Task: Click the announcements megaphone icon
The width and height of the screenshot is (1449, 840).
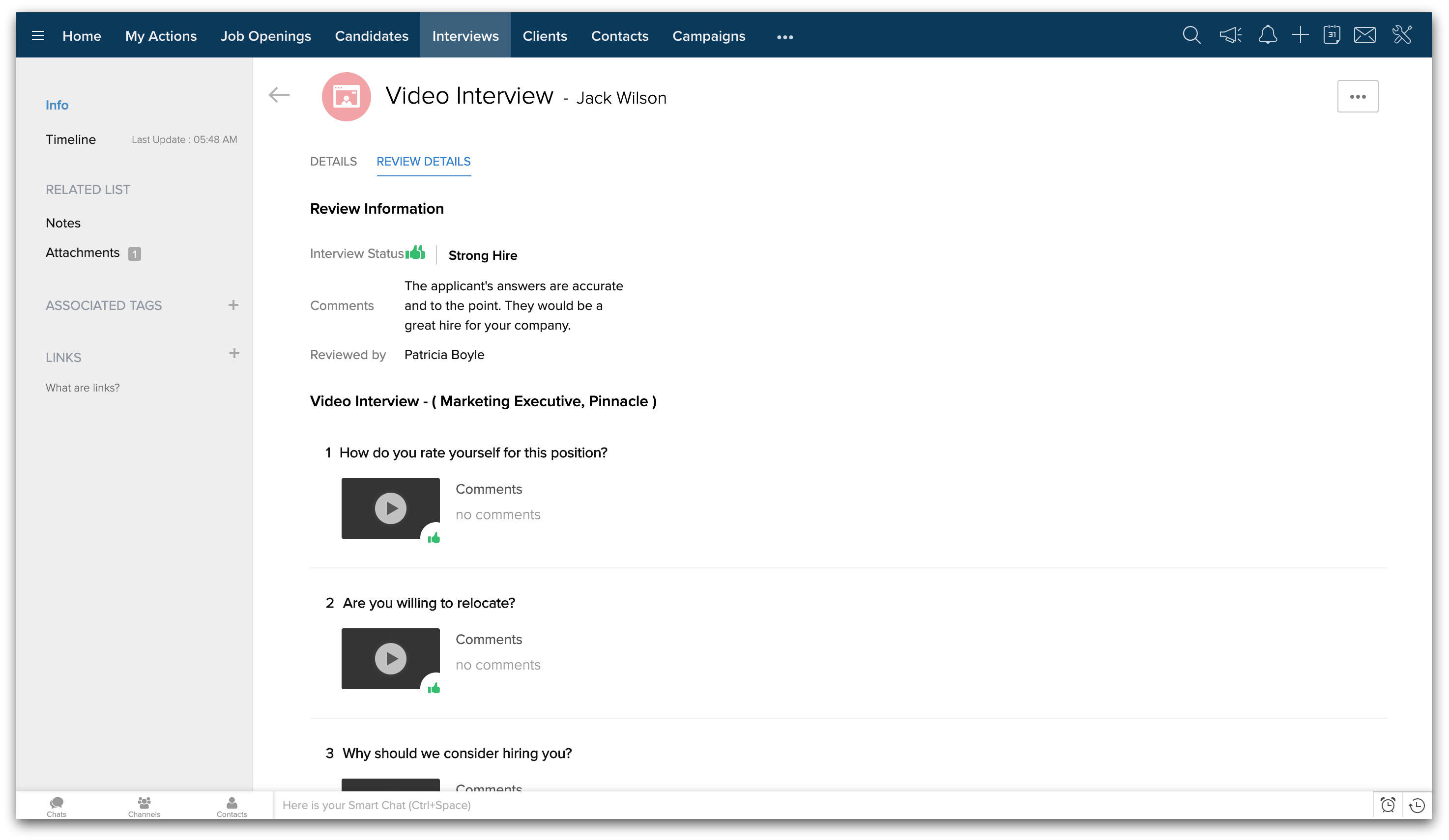Action: click(1230, 36)
